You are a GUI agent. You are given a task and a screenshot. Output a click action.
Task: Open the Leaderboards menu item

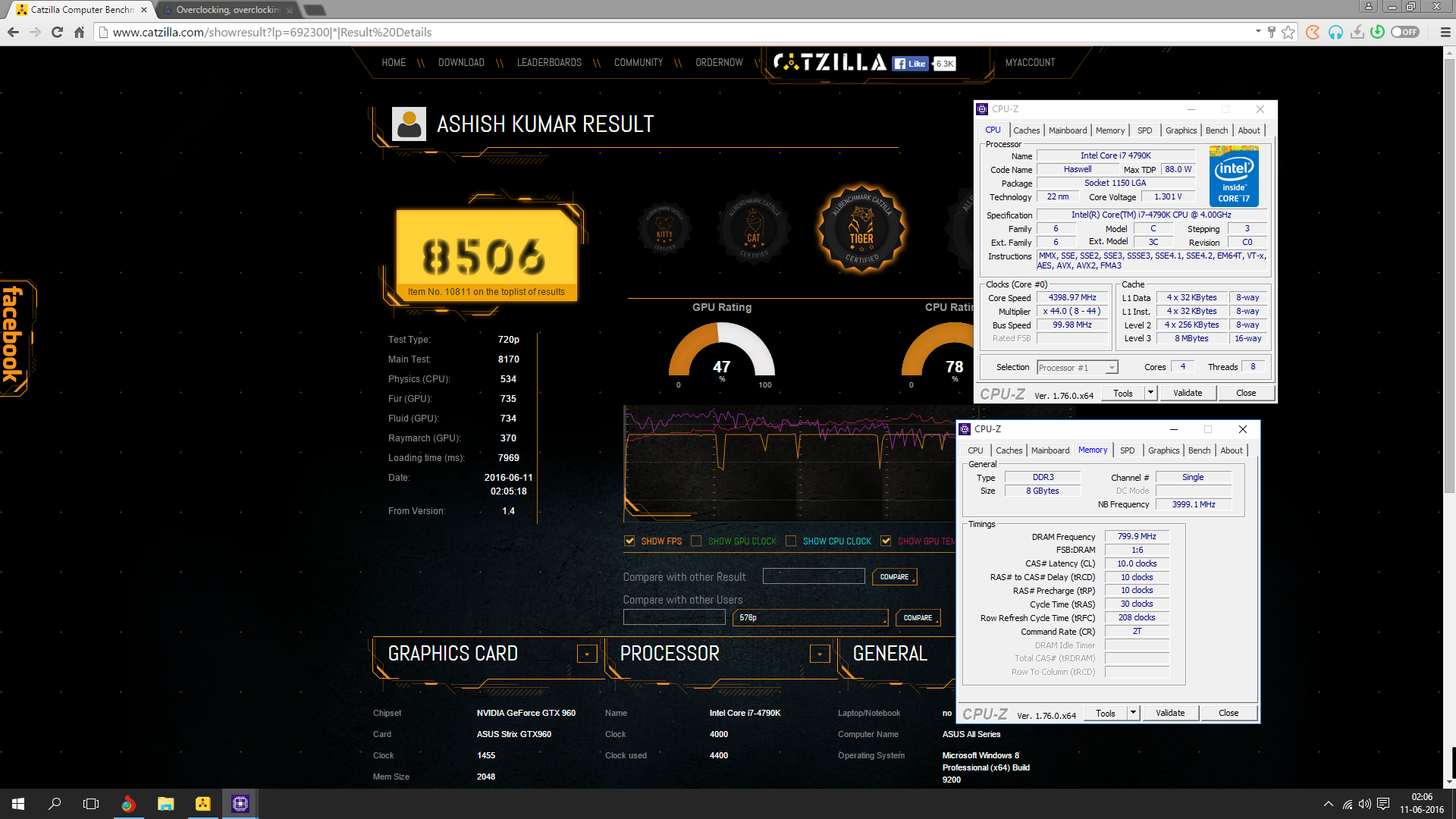(x=549, y=63)
